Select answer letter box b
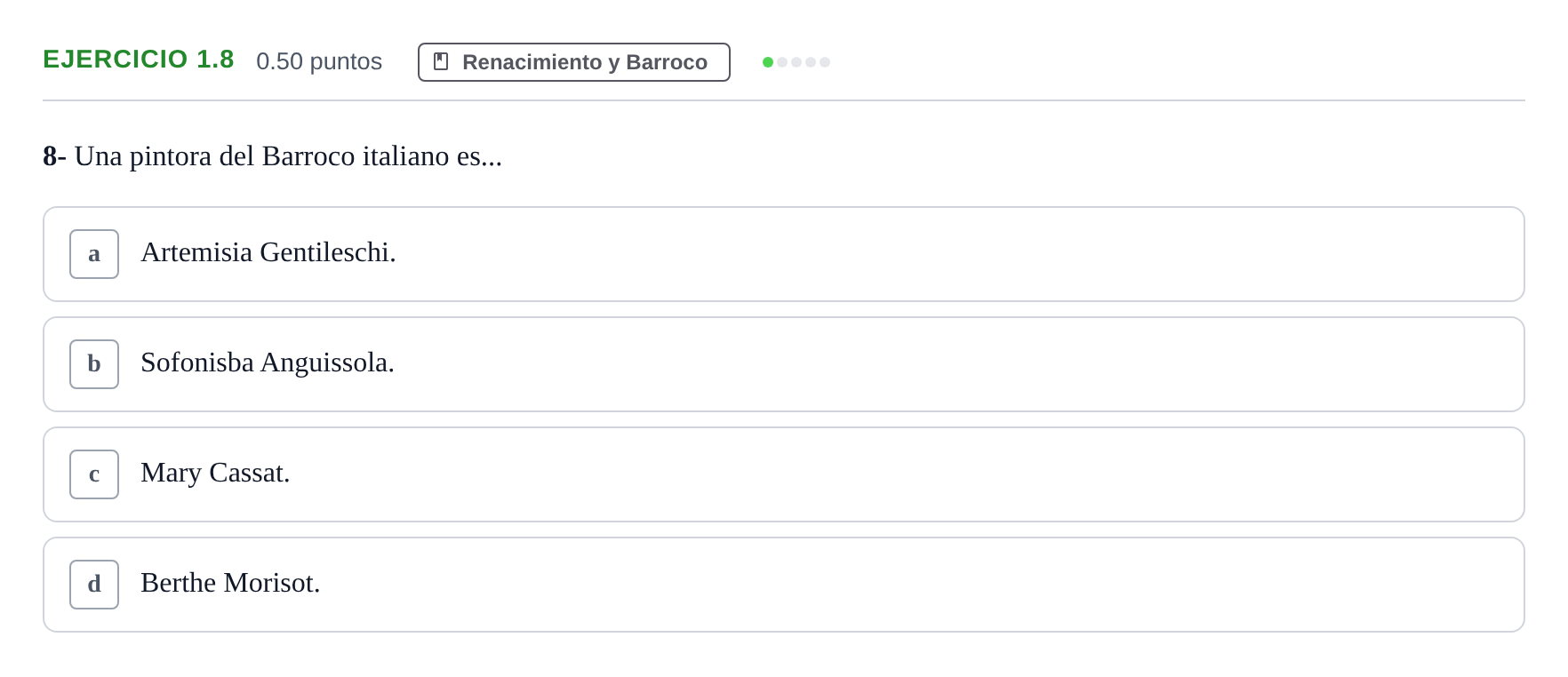 [x=94, y=364]
